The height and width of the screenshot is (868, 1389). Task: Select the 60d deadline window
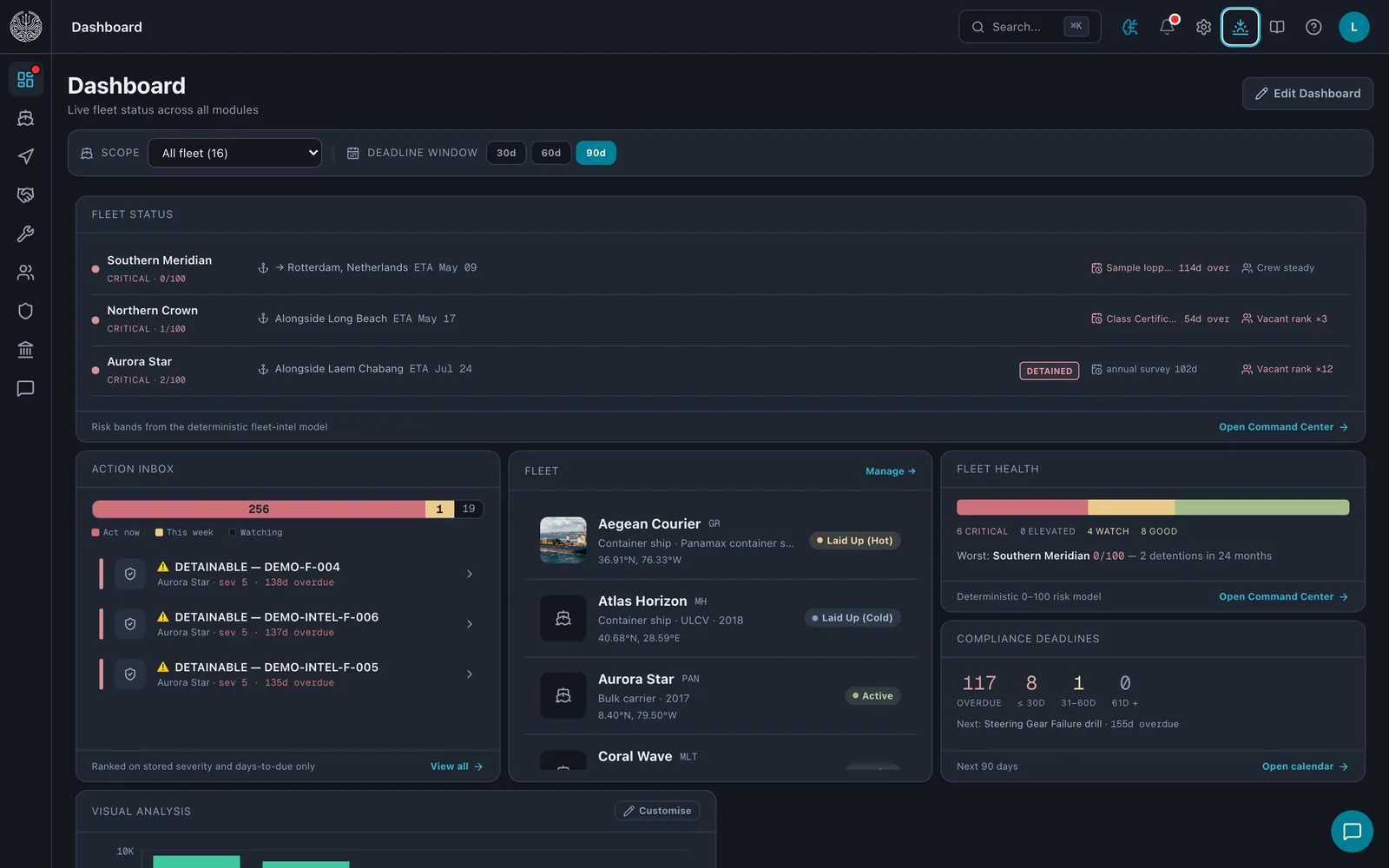coord(550,153)
